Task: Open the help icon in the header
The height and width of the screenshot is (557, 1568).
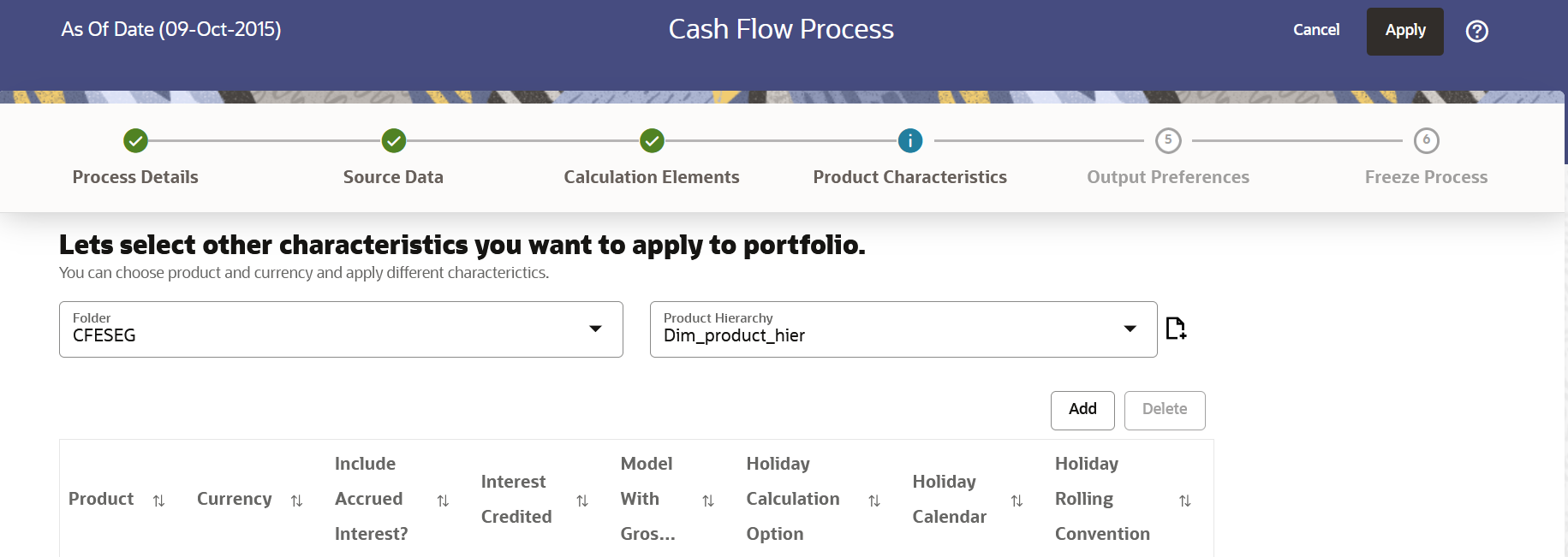Action: click(1476, 31)
